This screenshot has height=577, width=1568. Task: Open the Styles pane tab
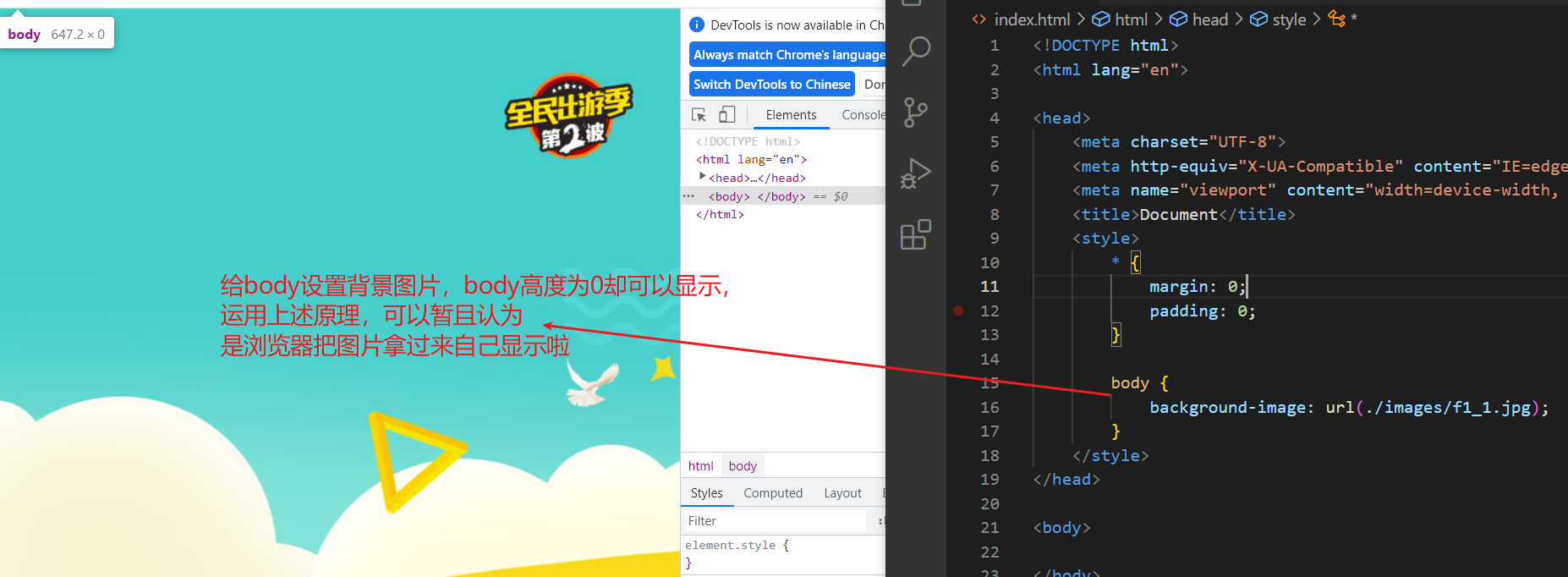[706, 493]
